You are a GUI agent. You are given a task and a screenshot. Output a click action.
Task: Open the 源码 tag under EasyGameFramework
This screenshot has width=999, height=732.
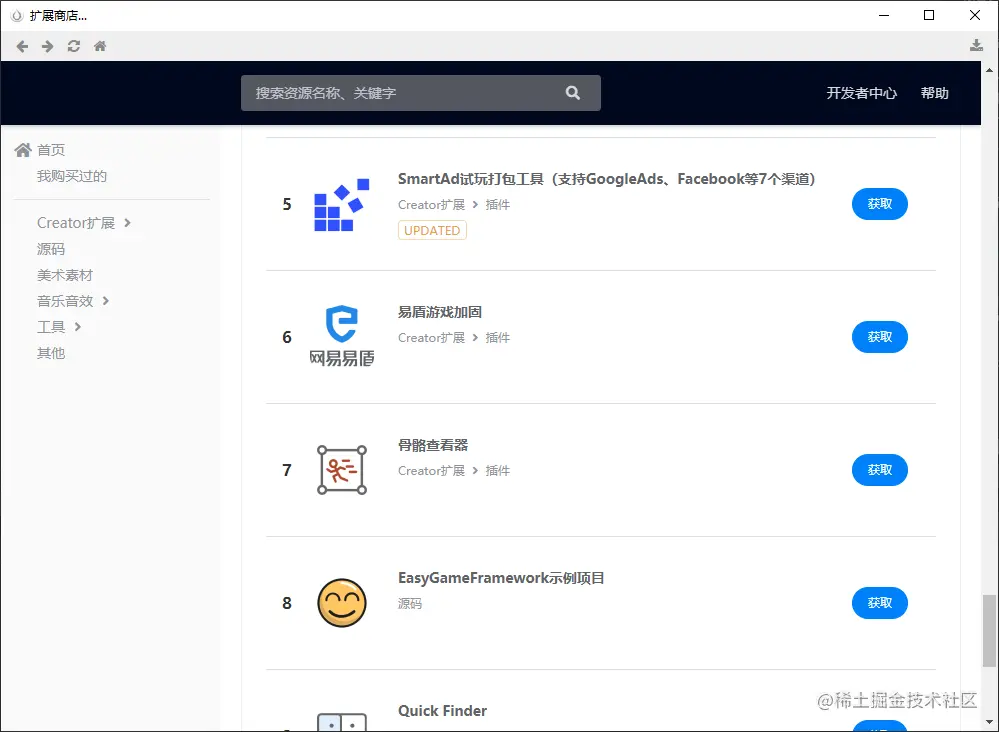pos(410,603)
